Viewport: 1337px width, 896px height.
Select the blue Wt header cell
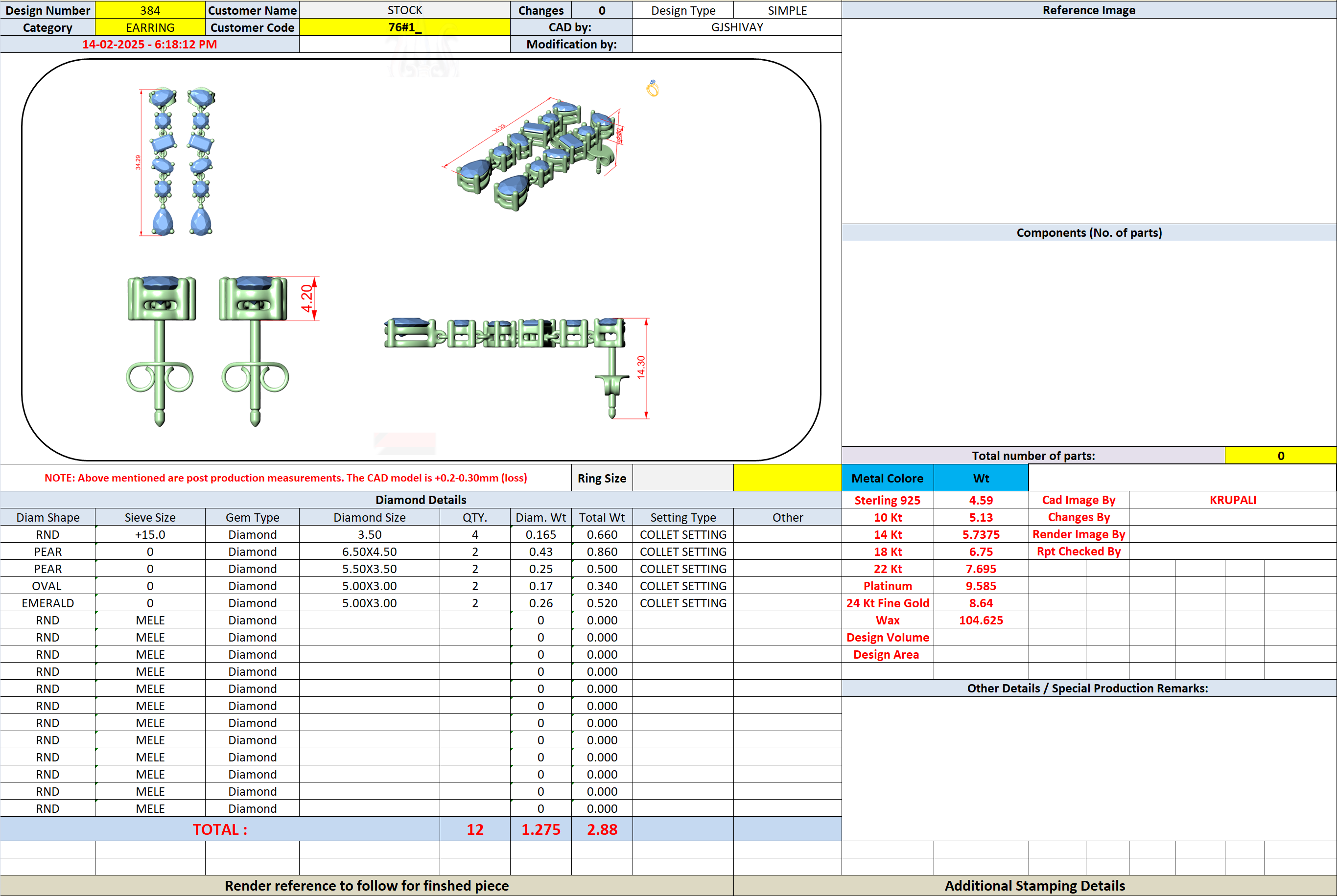tap(981, 478)
